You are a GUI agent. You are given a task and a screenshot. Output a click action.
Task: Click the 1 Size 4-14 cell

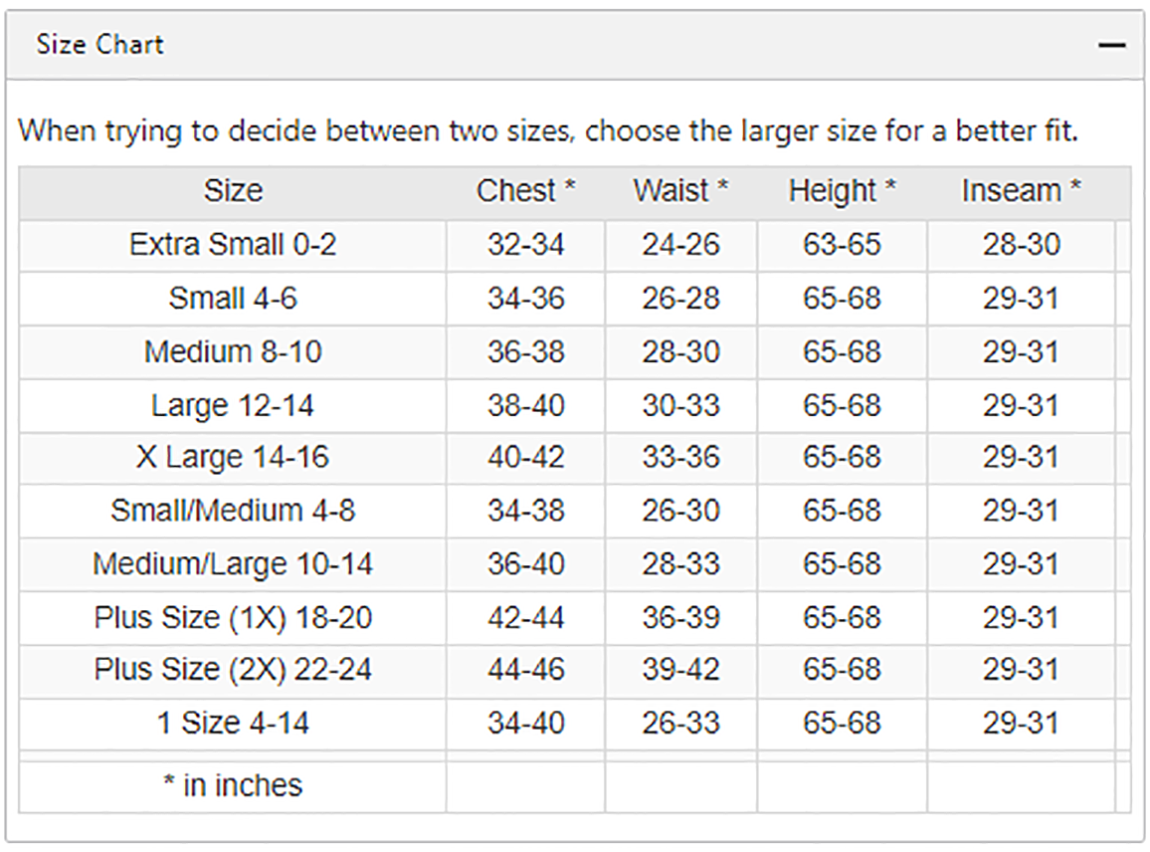232,724
